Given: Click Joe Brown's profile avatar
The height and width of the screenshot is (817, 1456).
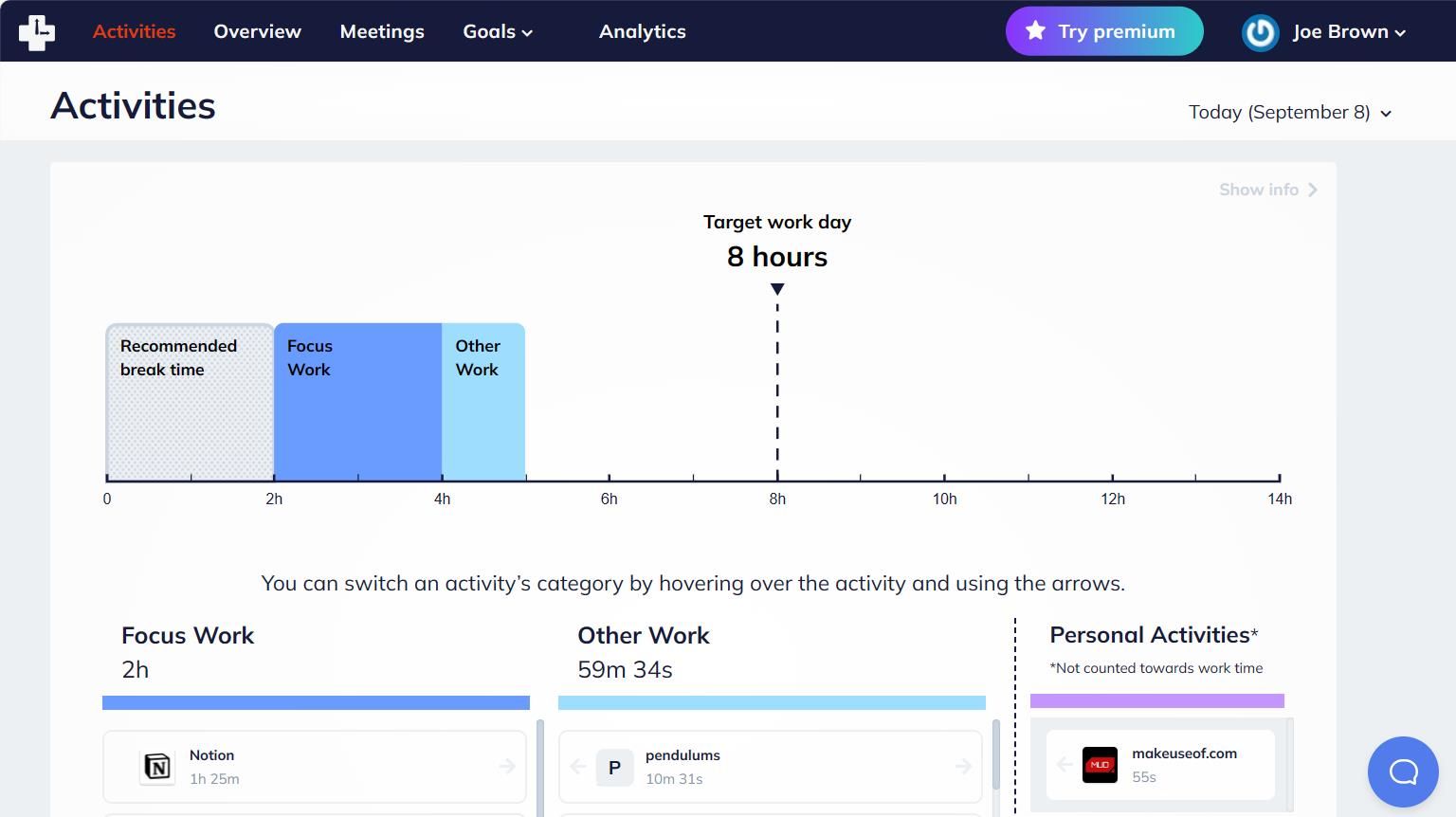Looking at the screenshot, I should [x=1261, y=32].
